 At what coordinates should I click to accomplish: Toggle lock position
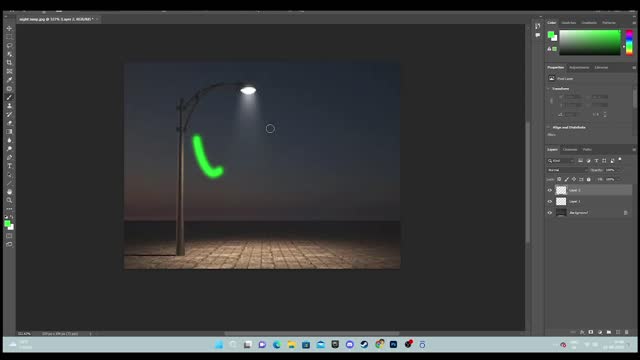[x=574, y=179]
